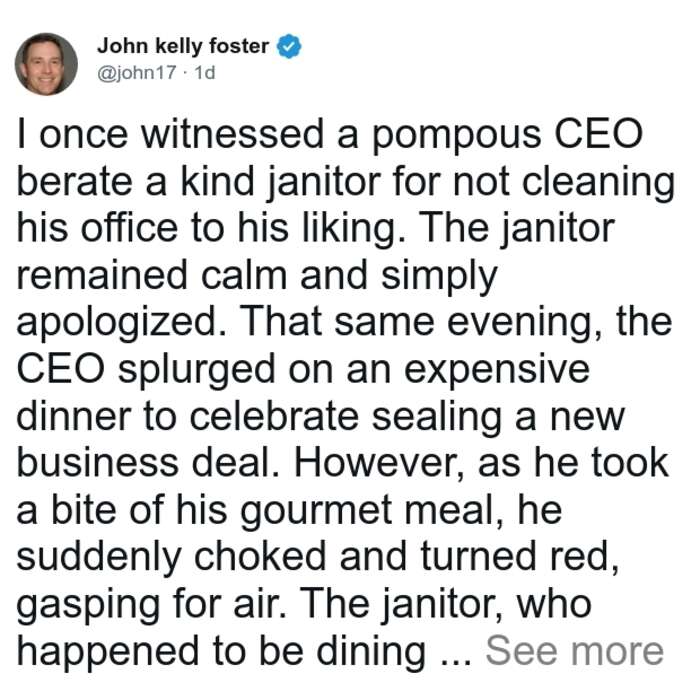Viewport: 700px width, 700px height.
Task: Click the 1d post timestamp
Action: coord(204,72)
